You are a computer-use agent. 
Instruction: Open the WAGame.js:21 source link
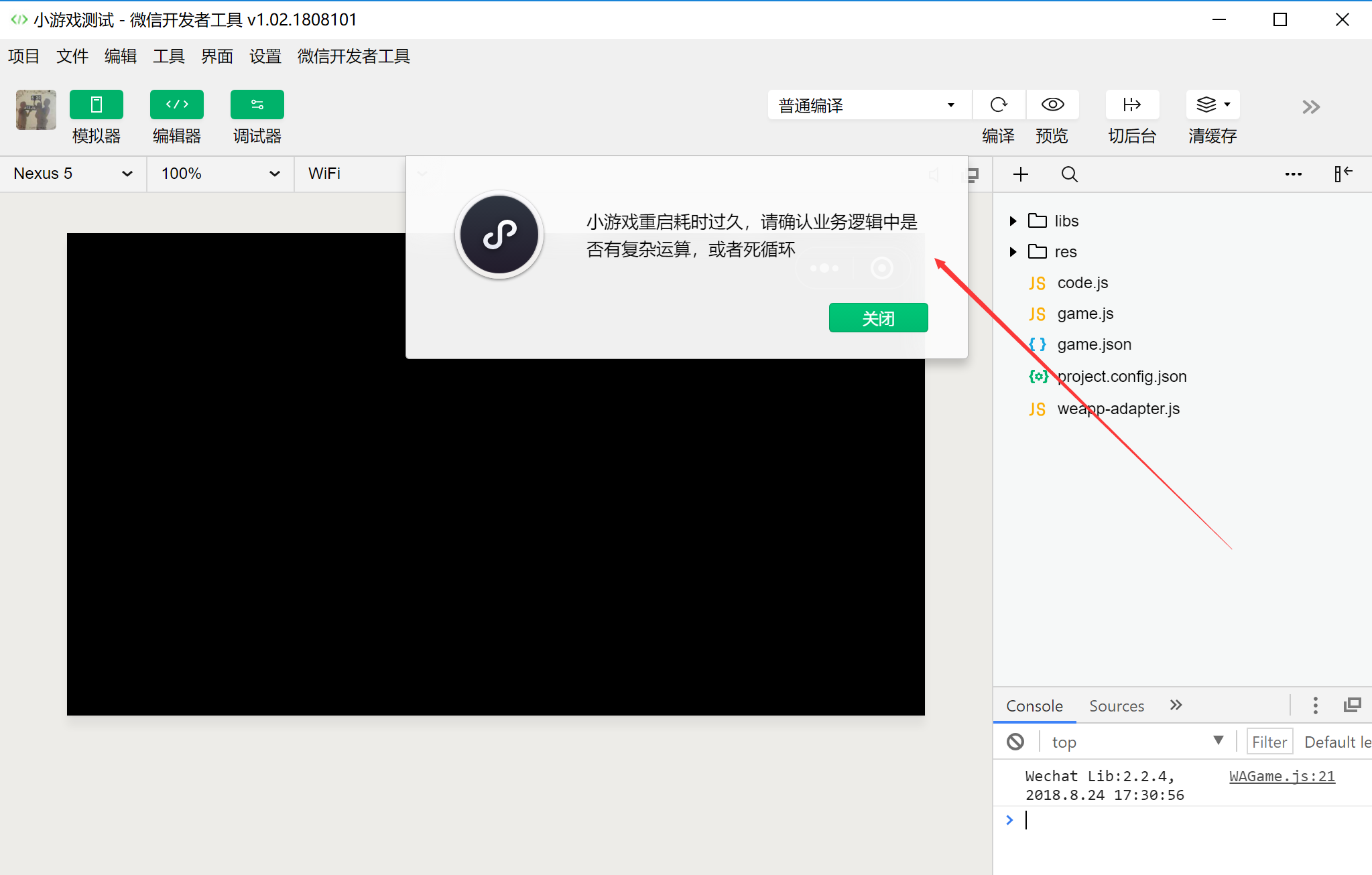click(x=1282, y=777)
